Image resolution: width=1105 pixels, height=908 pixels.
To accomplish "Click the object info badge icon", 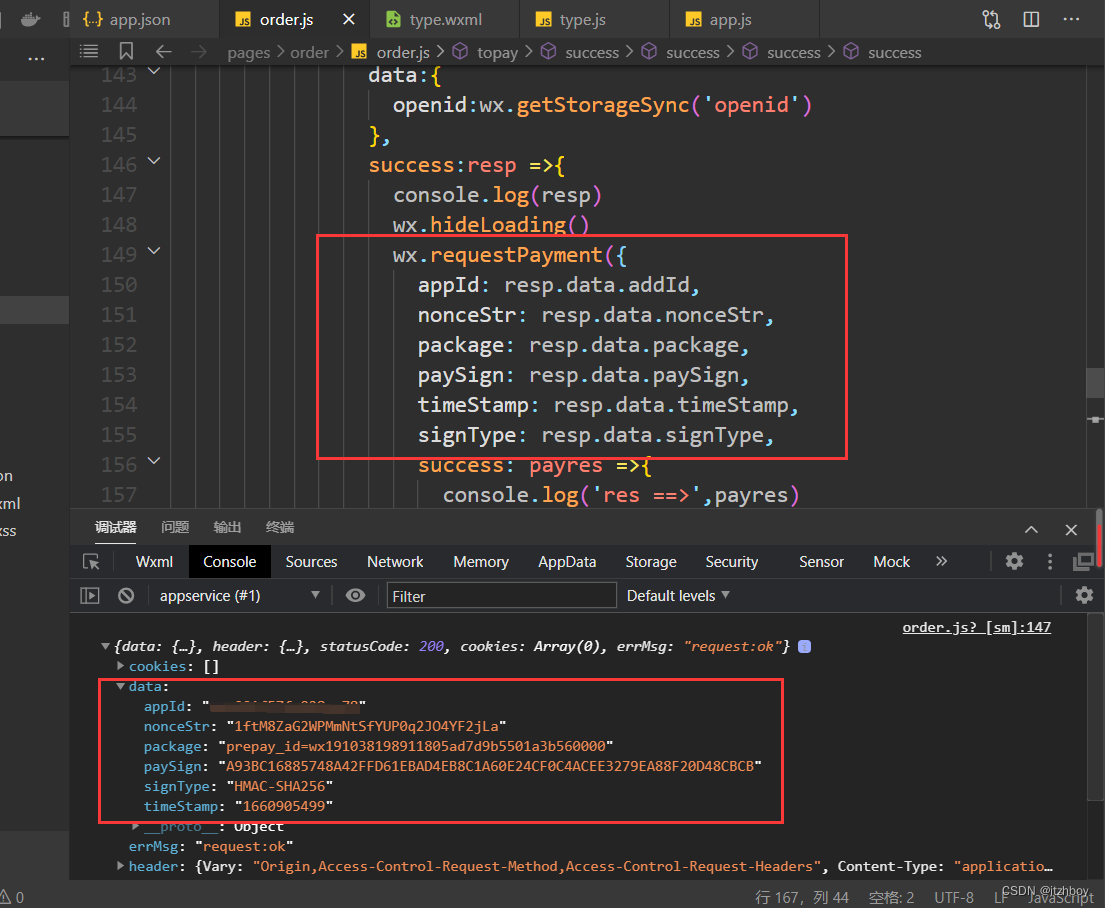I will tap(804, 646).
